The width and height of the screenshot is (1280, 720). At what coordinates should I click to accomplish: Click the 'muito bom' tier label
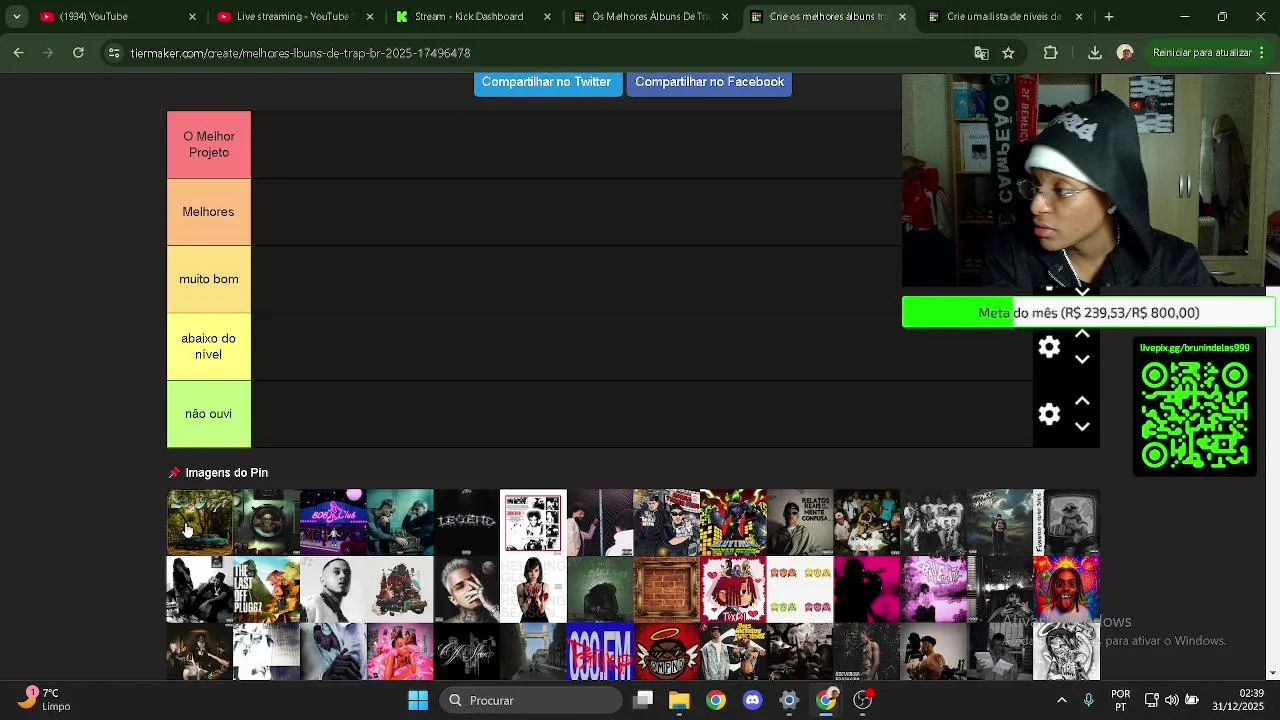point(209,279)
